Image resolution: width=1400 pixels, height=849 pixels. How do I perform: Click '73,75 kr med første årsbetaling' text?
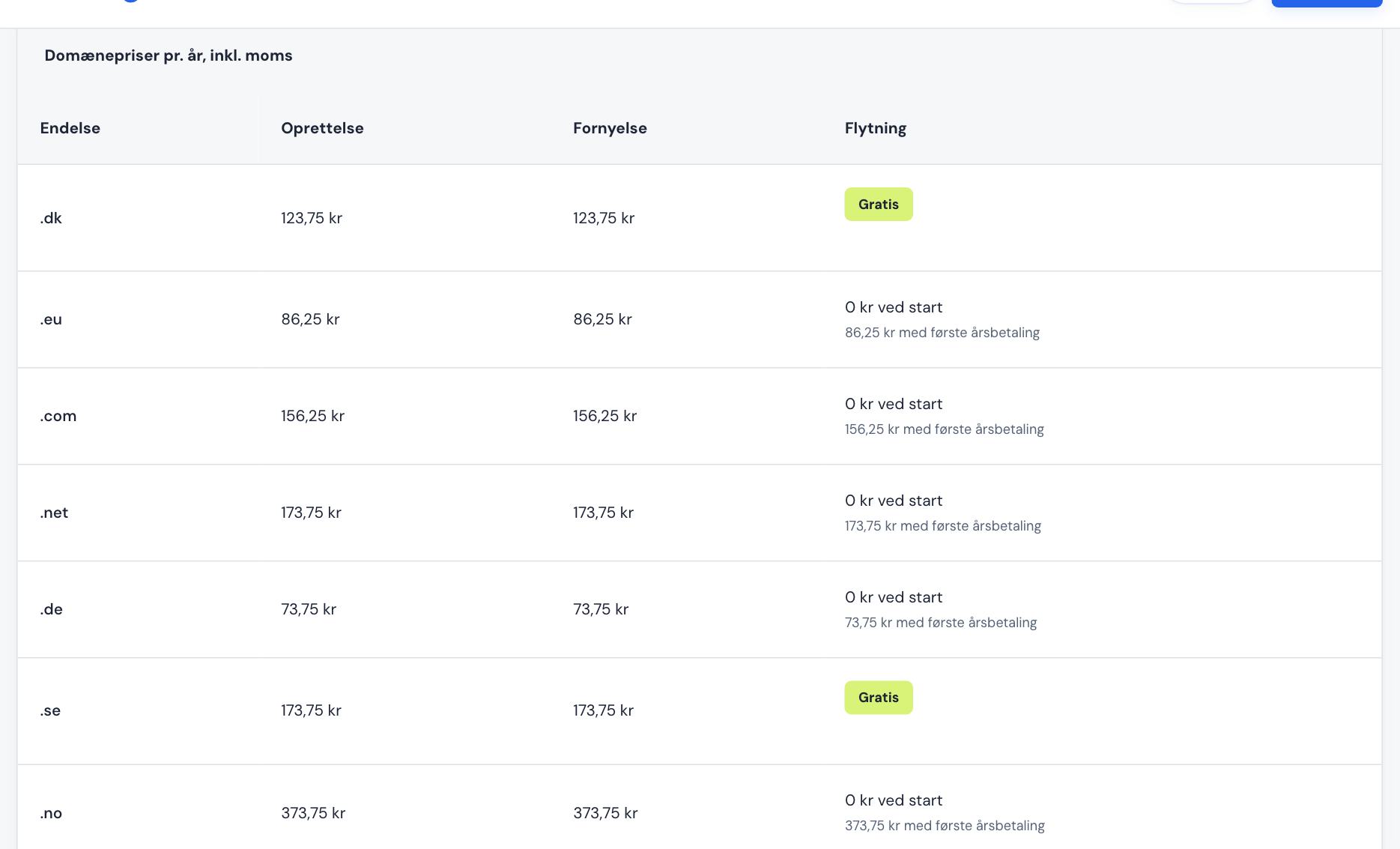pos(941,623)
